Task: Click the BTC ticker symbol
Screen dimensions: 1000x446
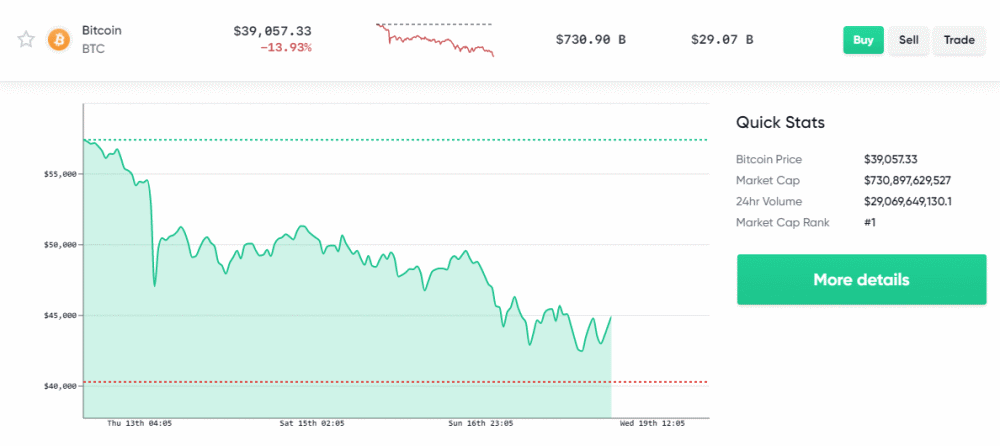Action: coord(93,47)
